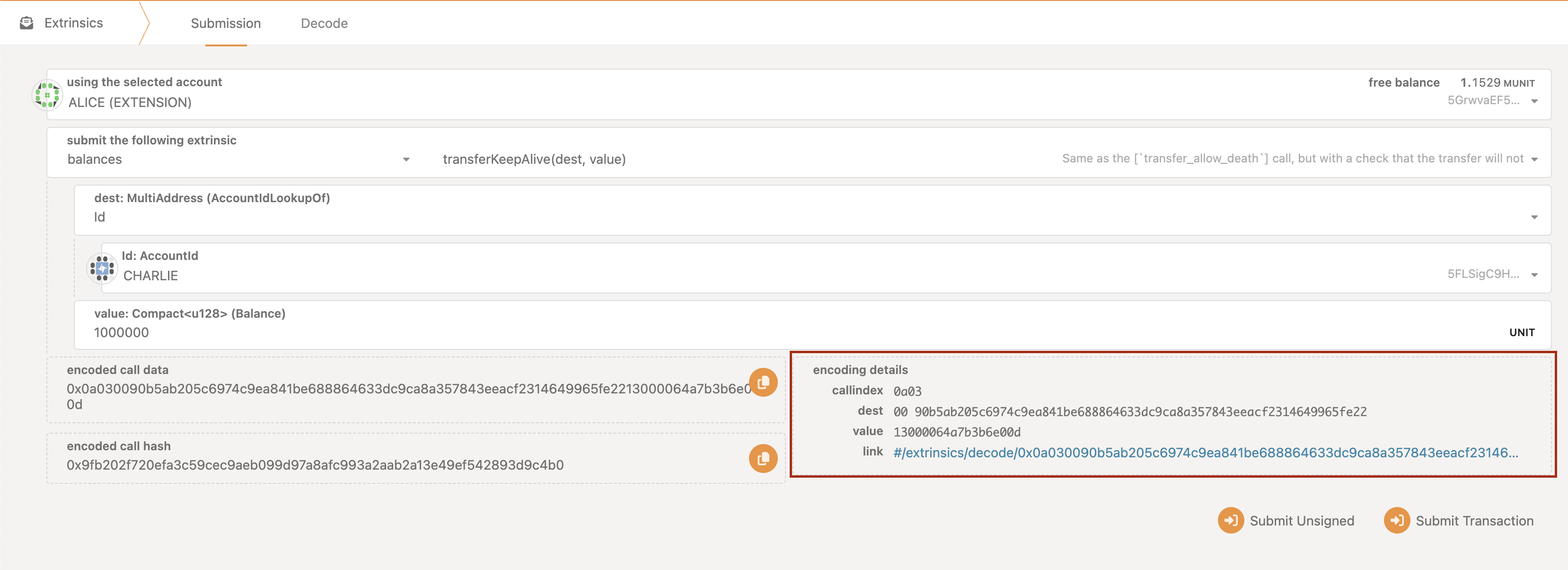Click the encoded call hash hex string

pos(315,465)
